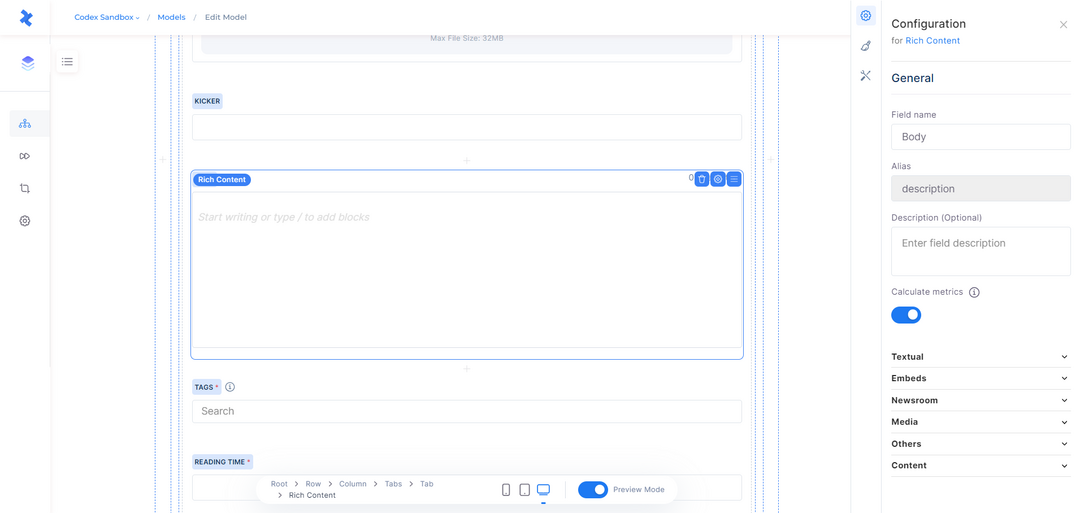Open Rich Content link in Configuration header
The width and height of the screenshot is (1080, 513).
click(933, 41)
